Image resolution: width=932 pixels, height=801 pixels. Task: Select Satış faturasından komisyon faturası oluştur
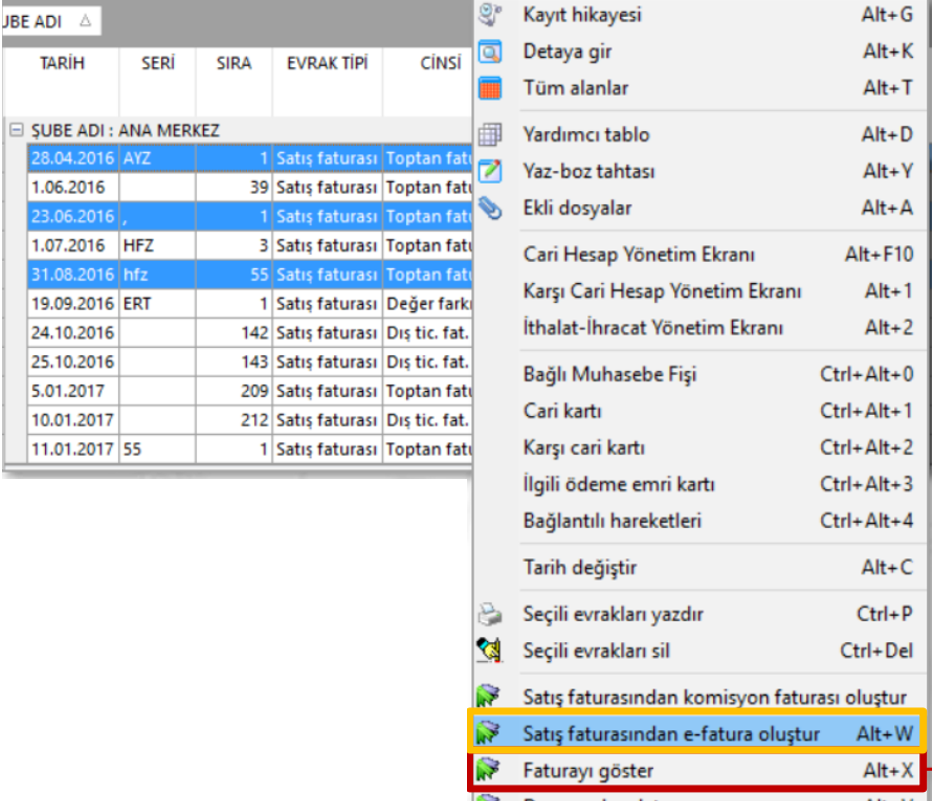[x=714, y=697]
